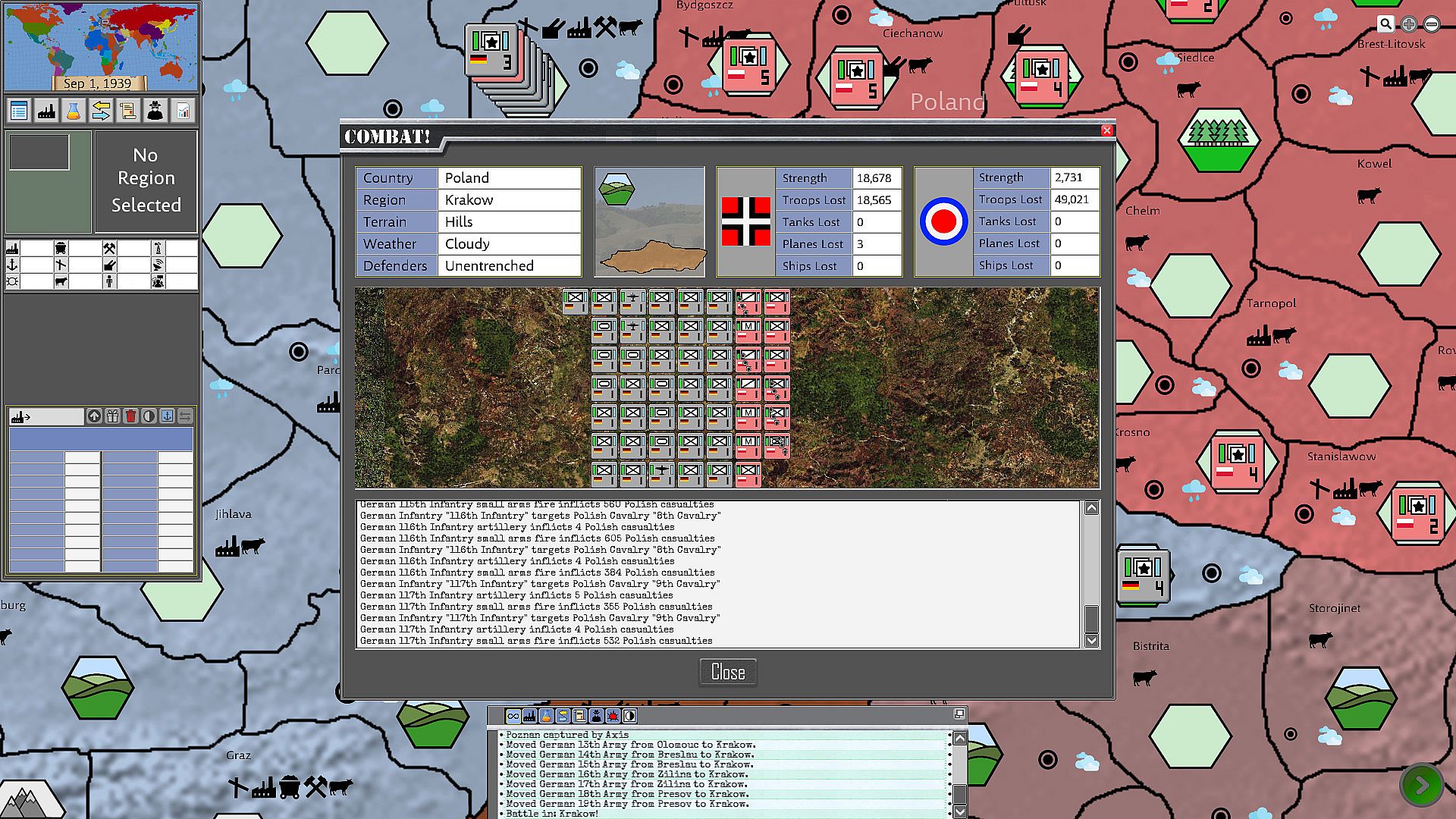Toggle the blue anchor naval button

pos(167,416)
